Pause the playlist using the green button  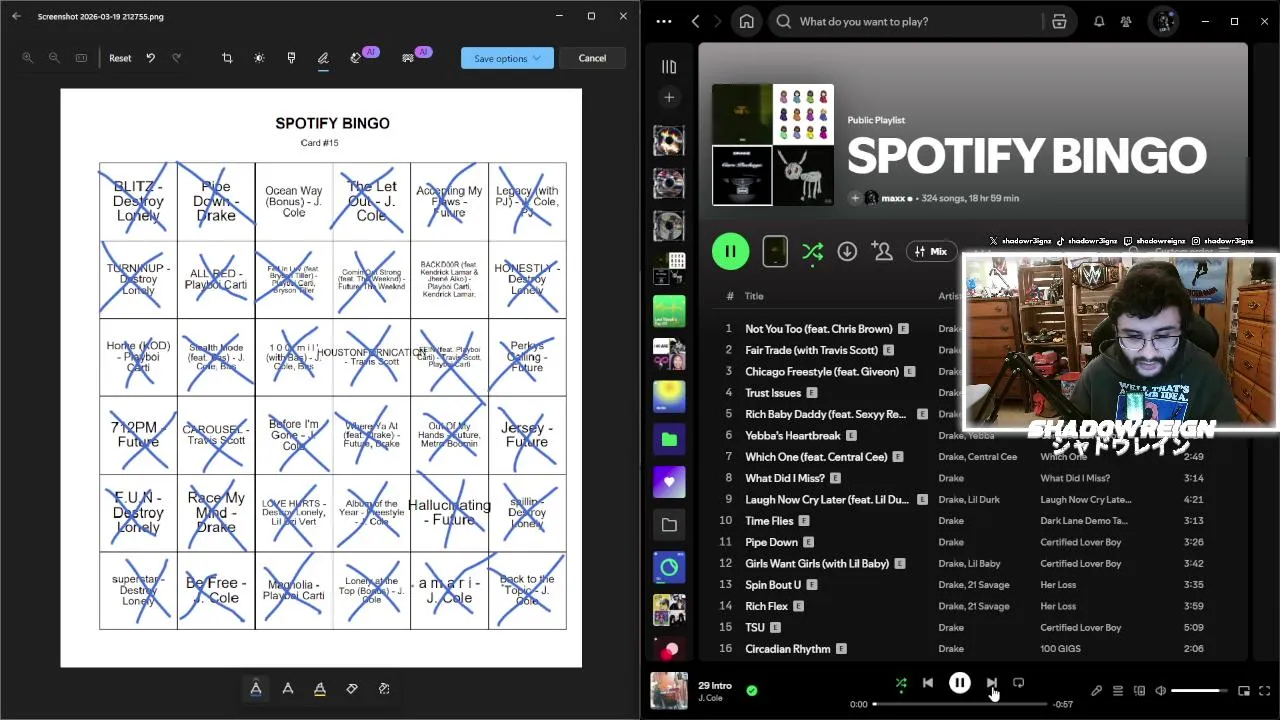(x=730, y=252)
